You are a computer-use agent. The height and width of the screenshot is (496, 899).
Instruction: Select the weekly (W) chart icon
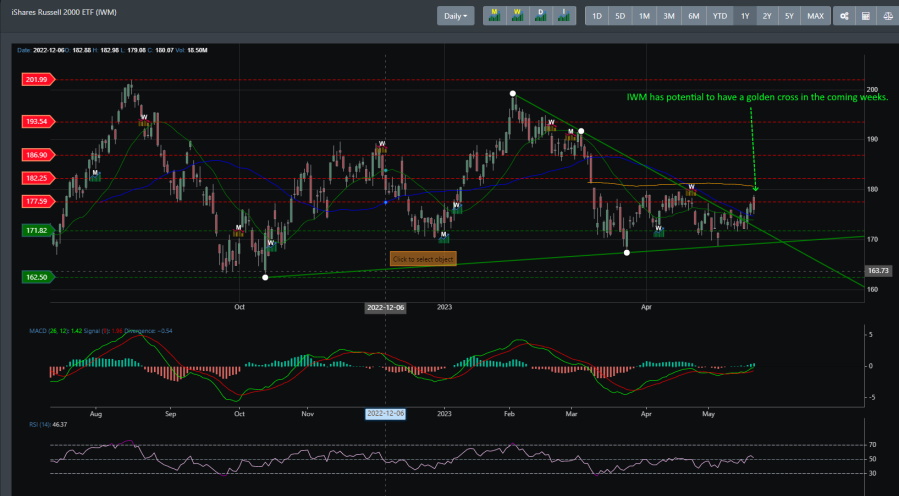click(x=518, y=16)
